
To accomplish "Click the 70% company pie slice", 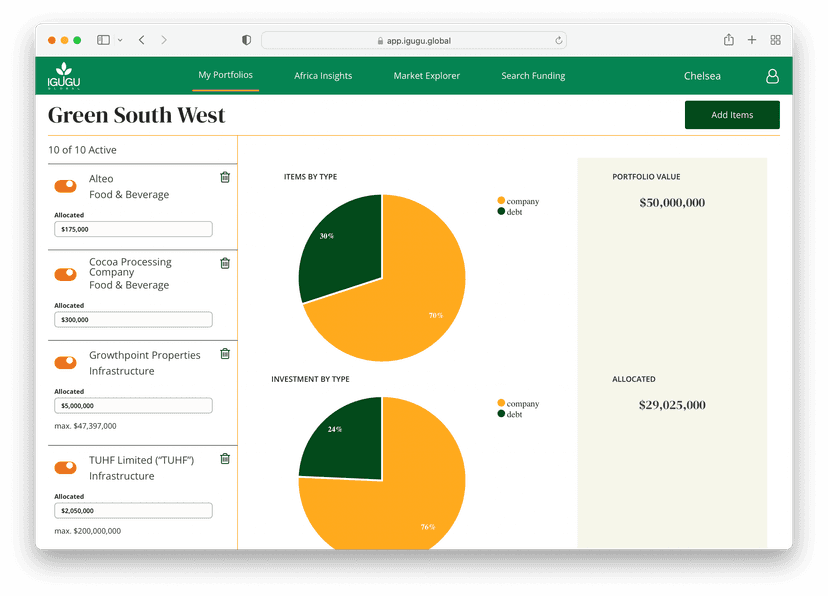I will coord(412,296).
